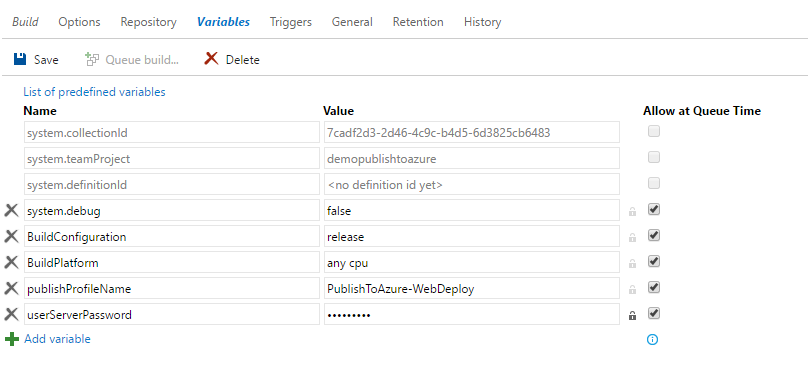
Task: Open the Retention tab
Action: [x=418, y=22]
